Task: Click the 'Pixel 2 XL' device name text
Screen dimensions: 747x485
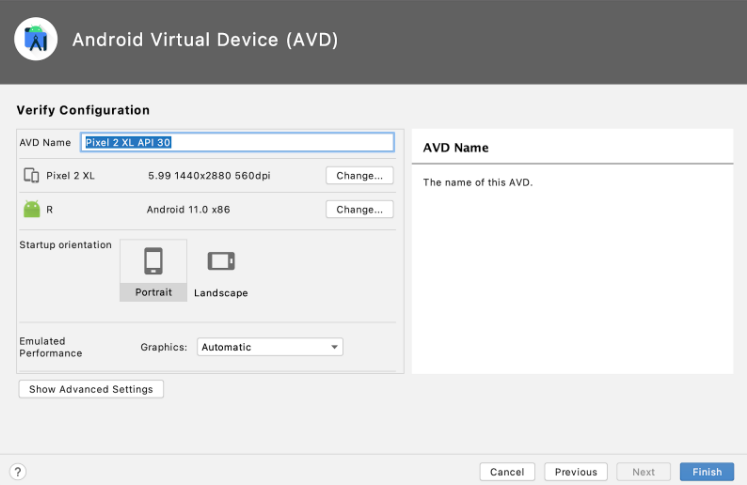Action: (71, 175)
